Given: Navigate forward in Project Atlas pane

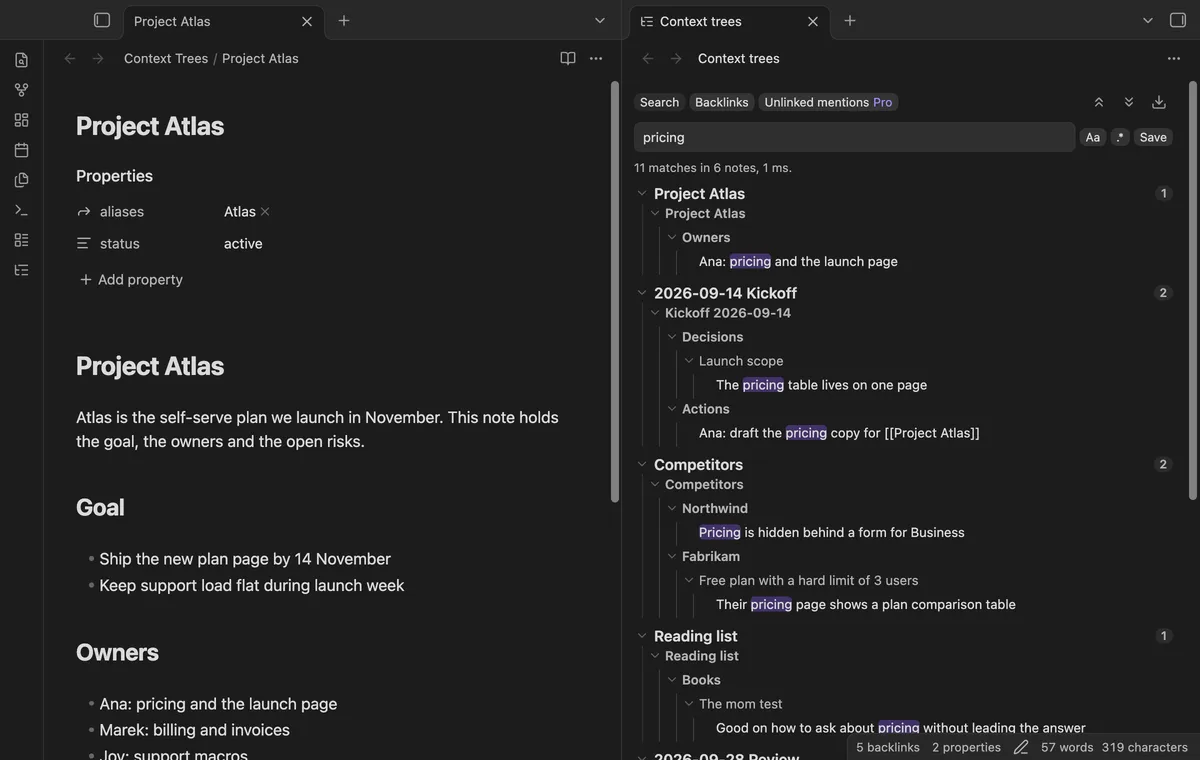Looking at the screenshot, I should tap(98, 58).
